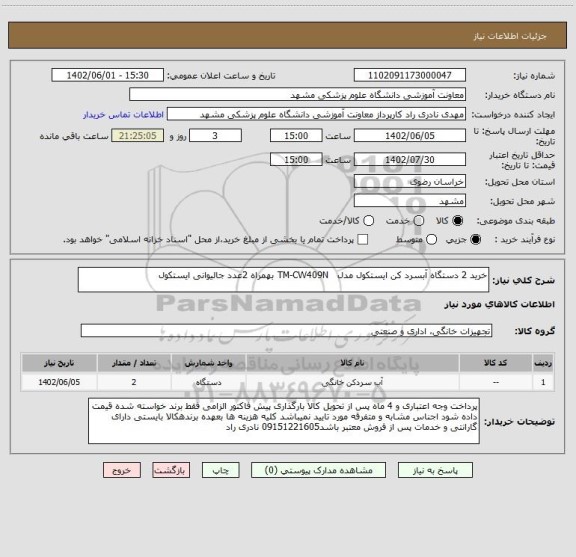The width and height of the screenshot is (576, 557).
Task: Click the آب سردکن خانگی item cell
Action: point(352,382)
